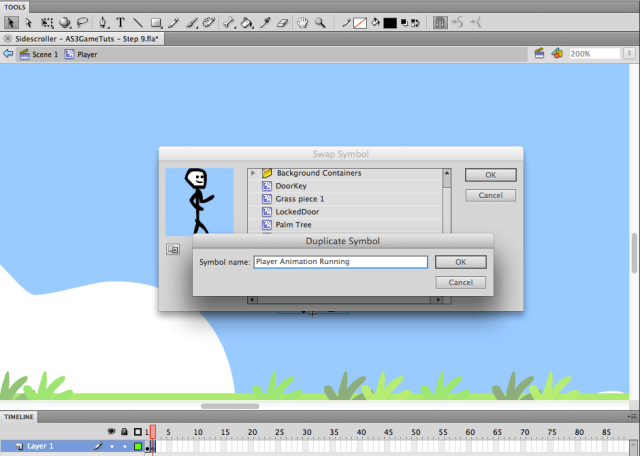The height and width of the screenshot is (456, 640).
Task: Open the zoom level dropdown stepper
Action: (x=629, y=53)
